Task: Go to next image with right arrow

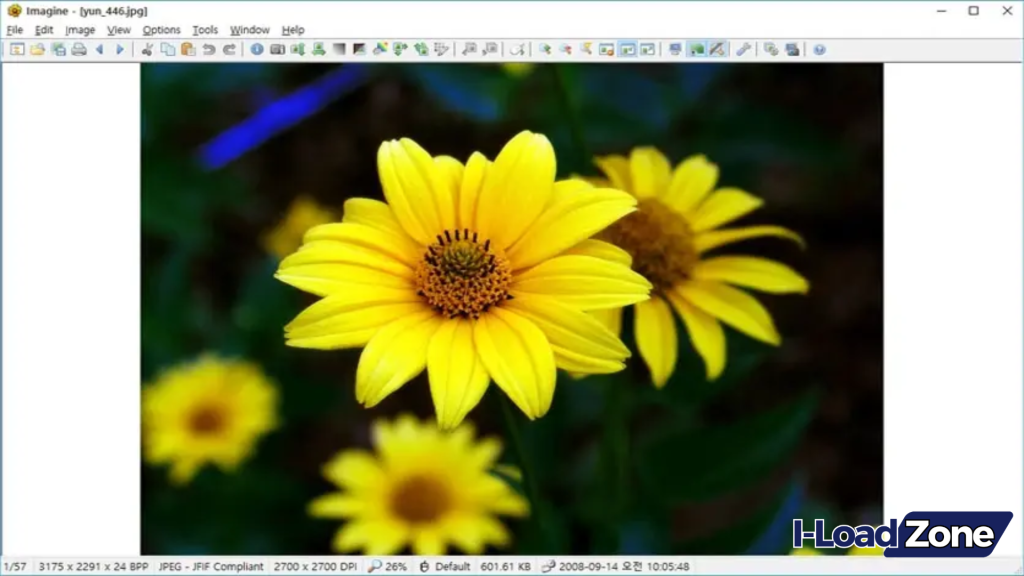Action: click(x=120, y=49)
